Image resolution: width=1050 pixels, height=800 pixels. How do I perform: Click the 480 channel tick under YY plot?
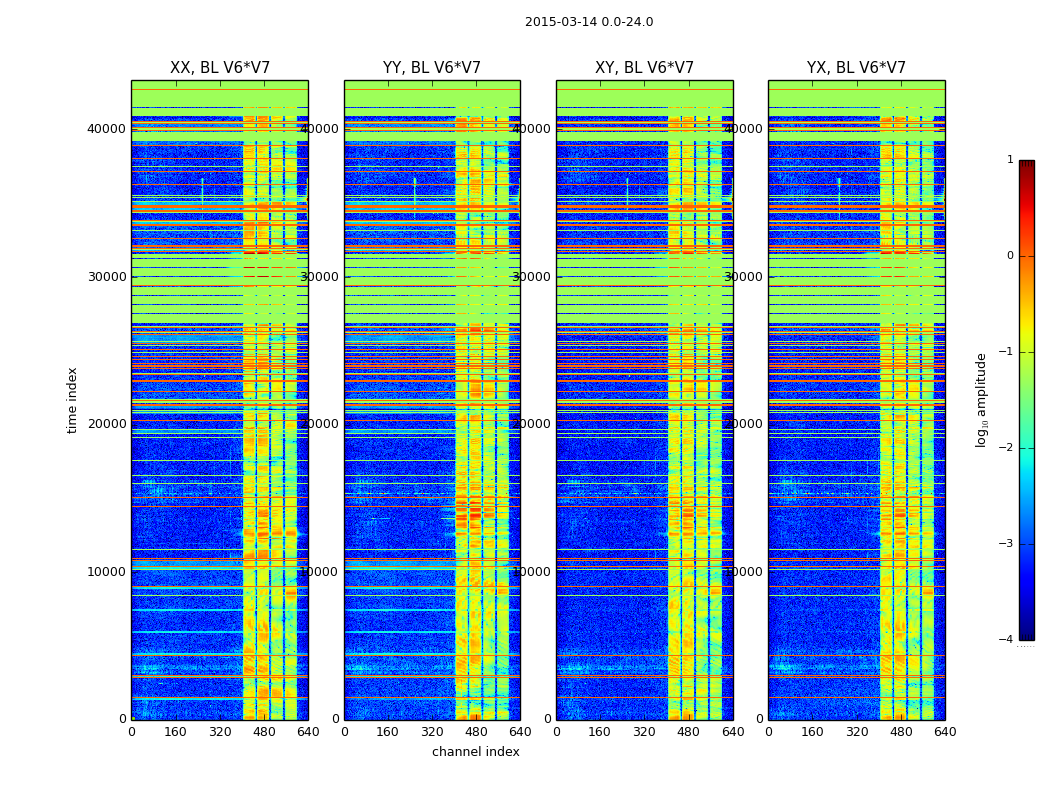[476, 732]
